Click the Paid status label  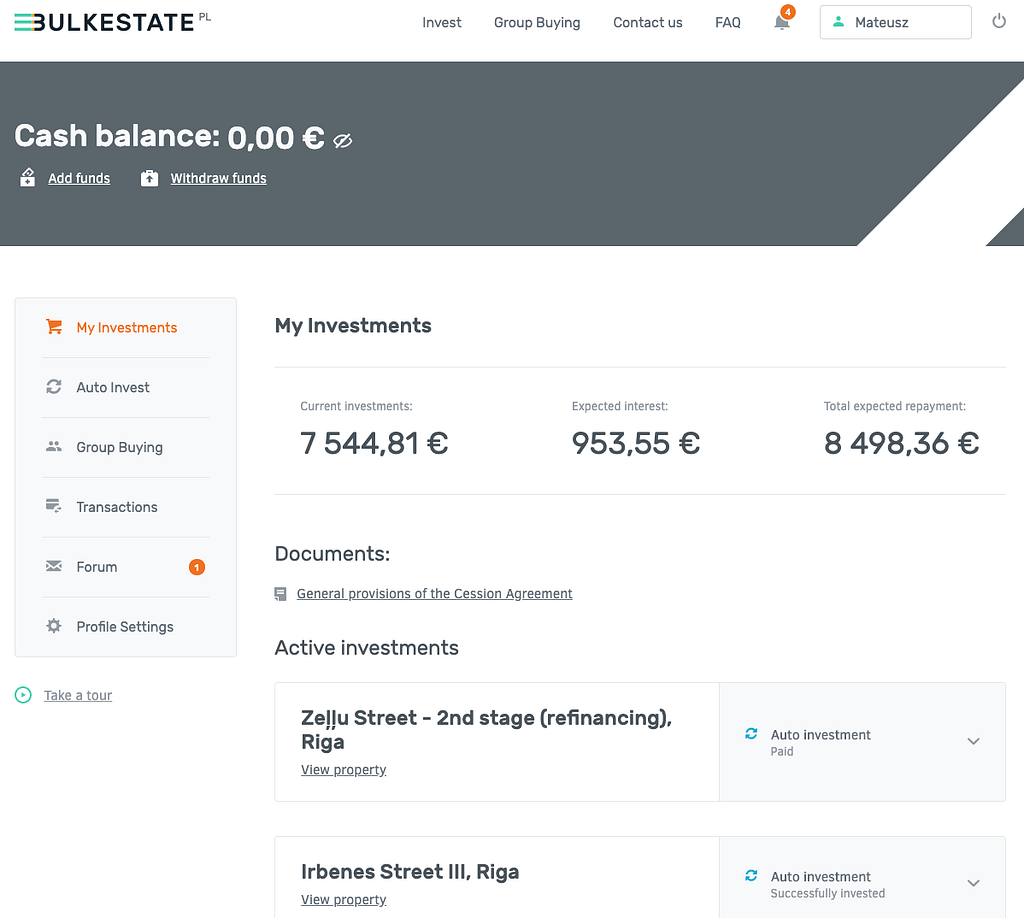tap(782, 752)
